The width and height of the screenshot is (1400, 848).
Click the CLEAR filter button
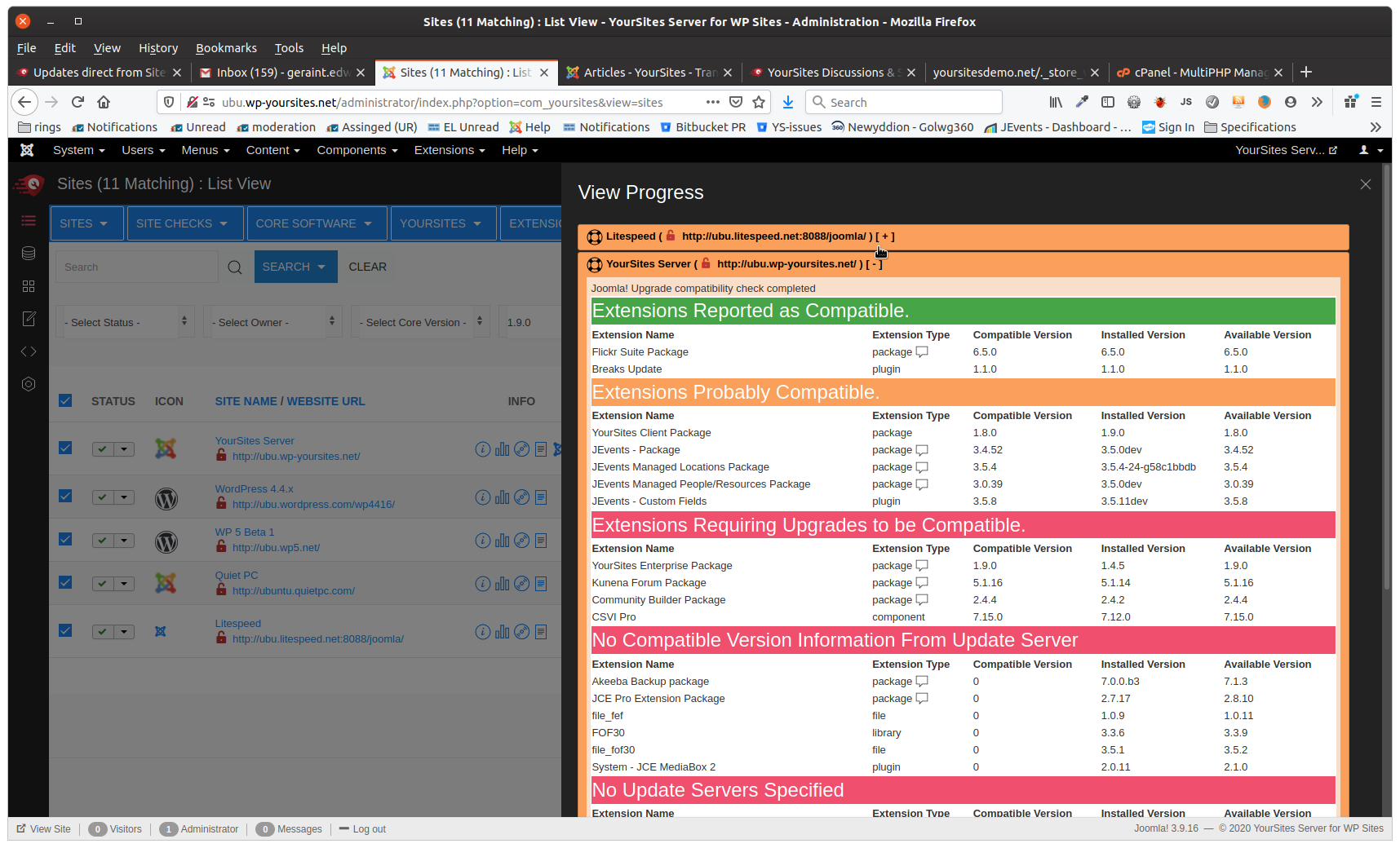point(368,267)
